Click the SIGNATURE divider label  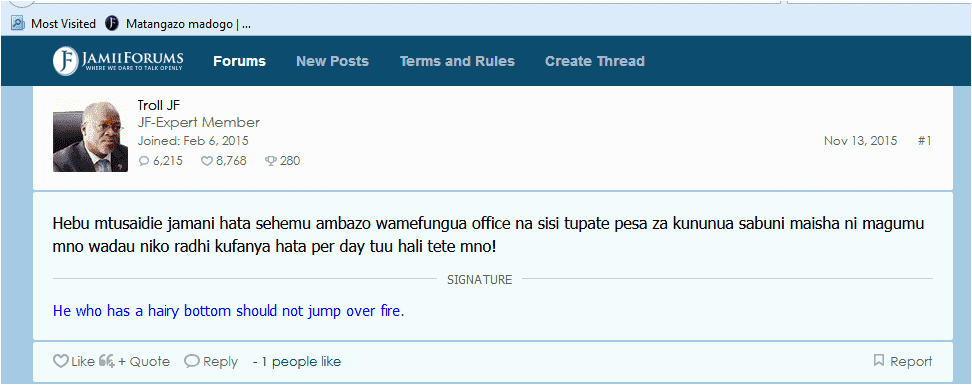click(x=480, y=280)
